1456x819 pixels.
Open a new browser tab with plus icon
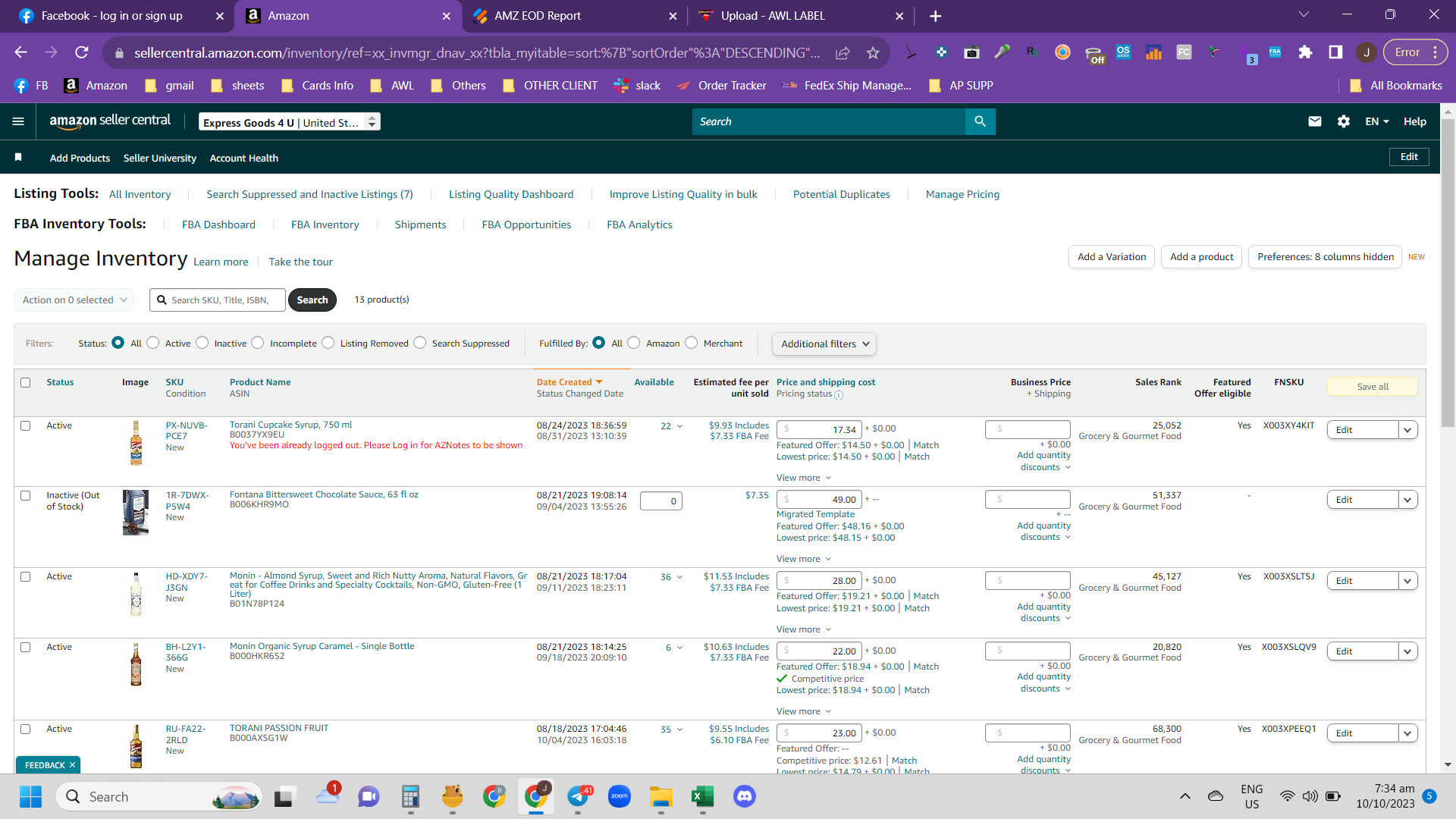(x=936, y=16)
